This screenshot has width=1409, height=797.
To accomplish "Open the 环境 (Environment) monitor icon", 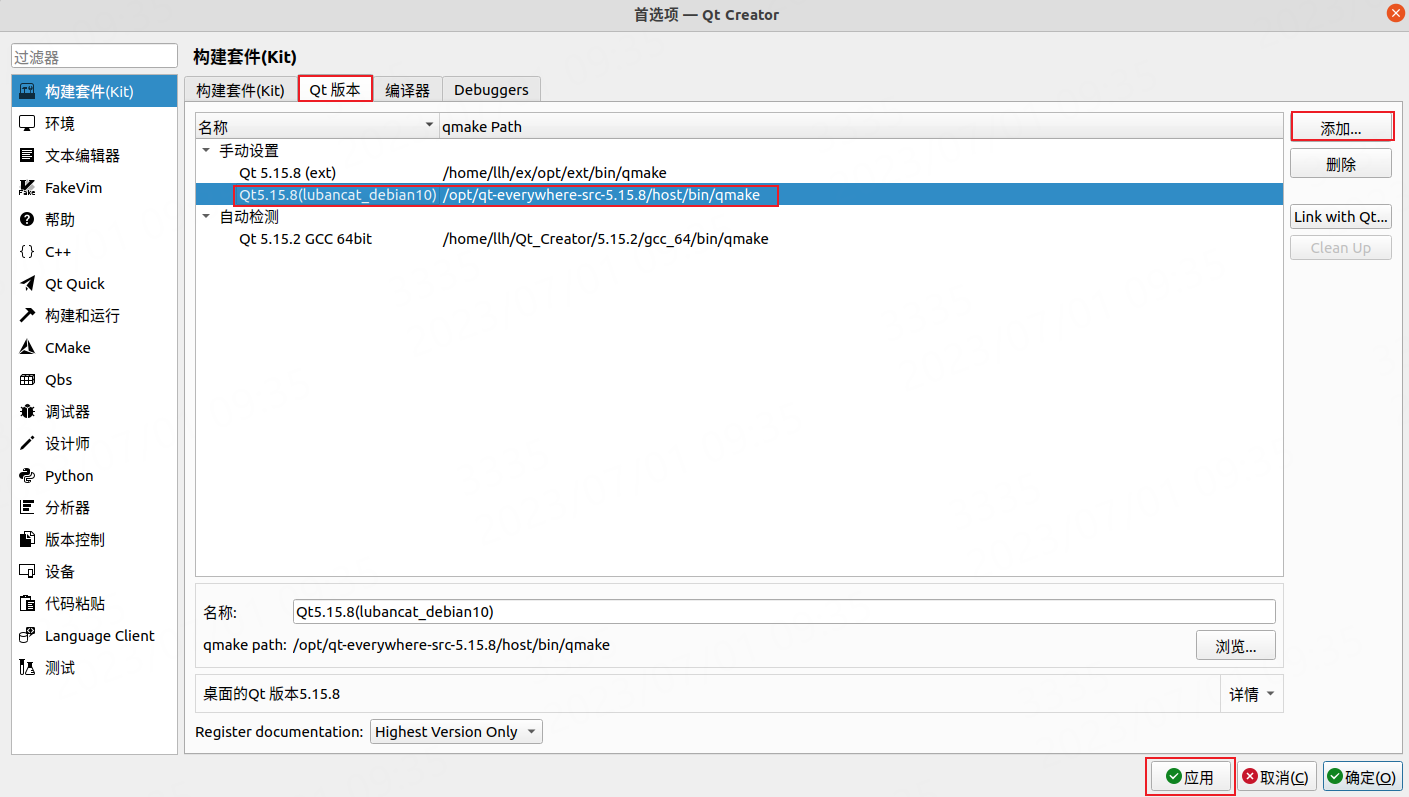I will (27, 124).
